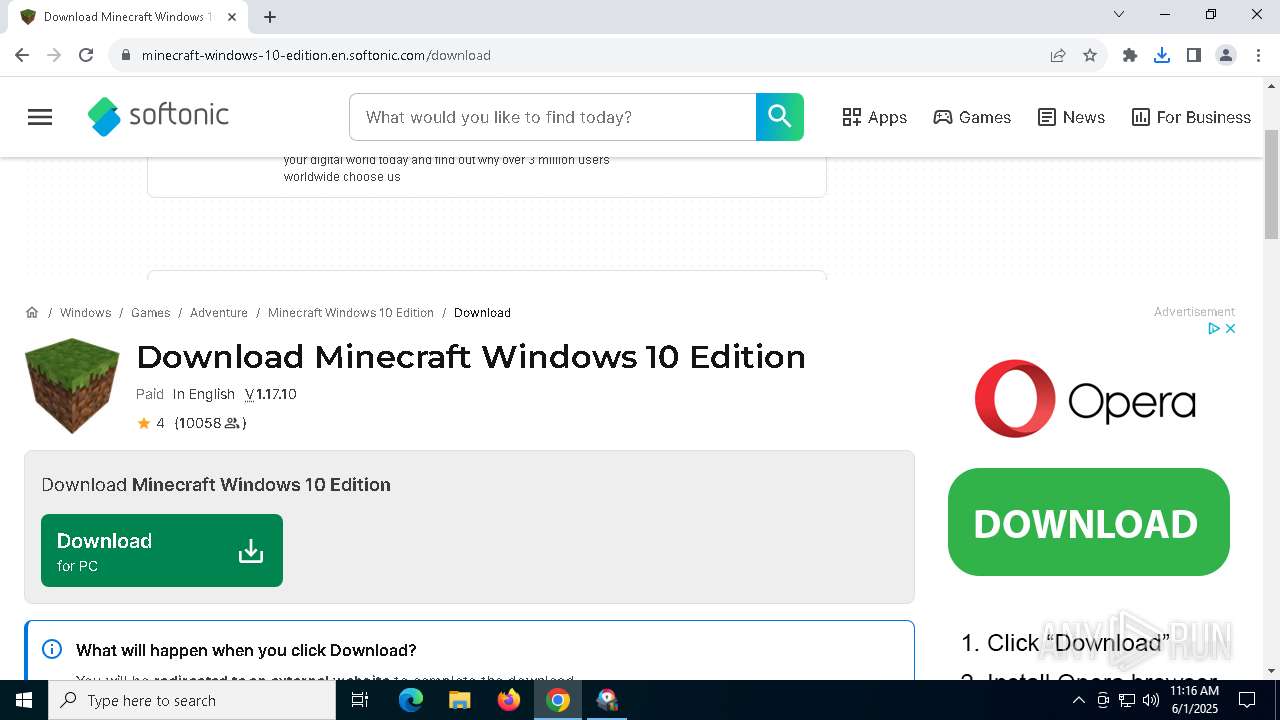Viewport: 1280px width, 720px height.
Task: Open Chrome profile avatar
Action: tap(1226, 55)
